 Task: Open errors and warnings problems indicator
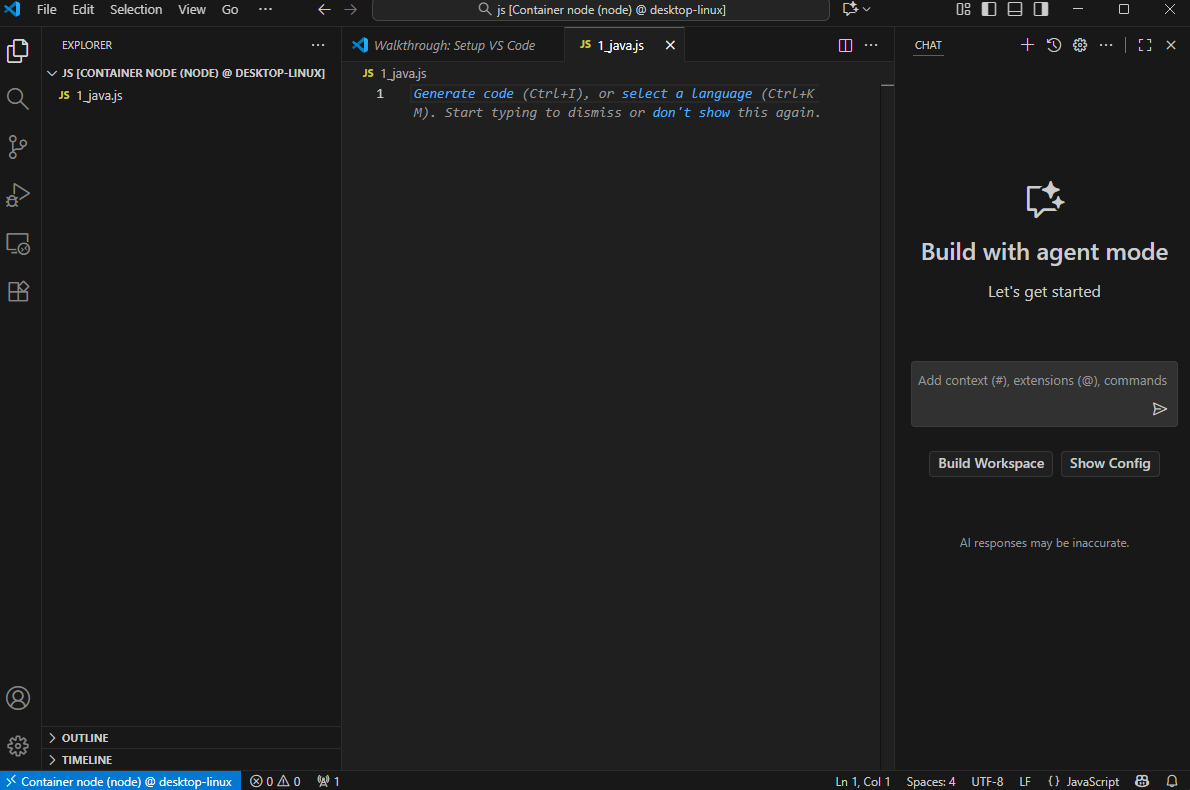coord(275,781)
